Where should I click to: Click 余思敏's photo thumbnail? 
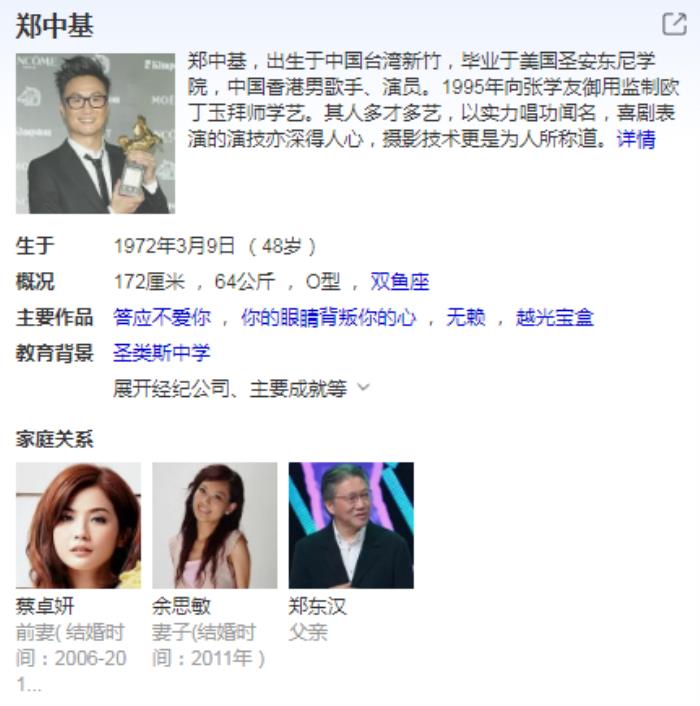tap(215, 525)
